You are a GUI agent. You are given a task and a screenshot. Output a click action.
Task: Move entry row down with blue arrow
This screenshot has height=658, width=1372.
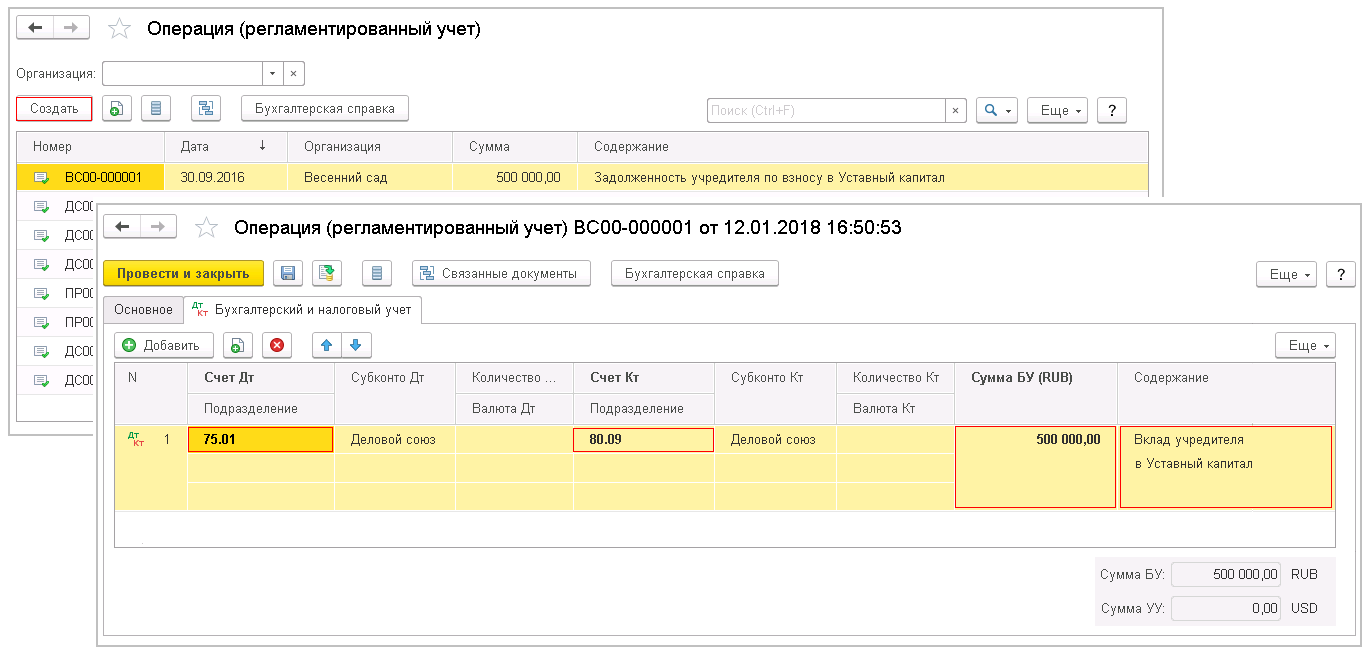point(355,345)
